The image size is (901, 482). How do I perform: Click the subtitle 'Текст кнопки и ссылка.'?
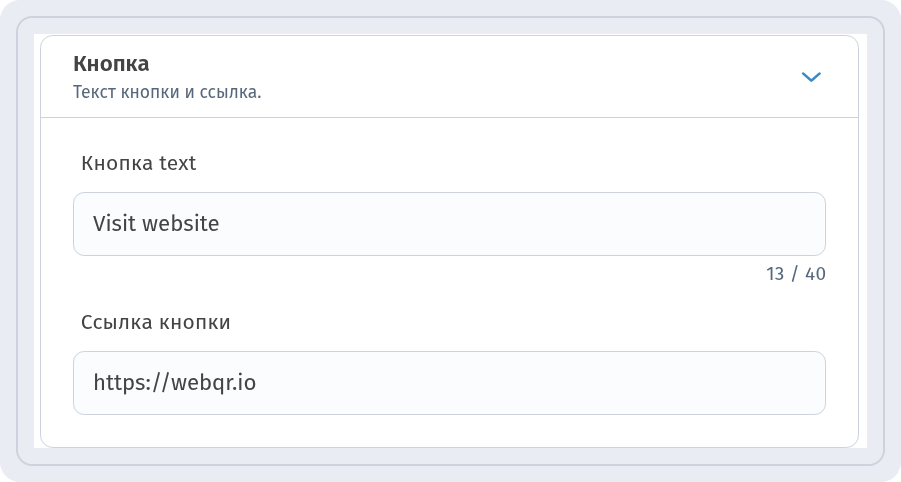pos(167,92)
